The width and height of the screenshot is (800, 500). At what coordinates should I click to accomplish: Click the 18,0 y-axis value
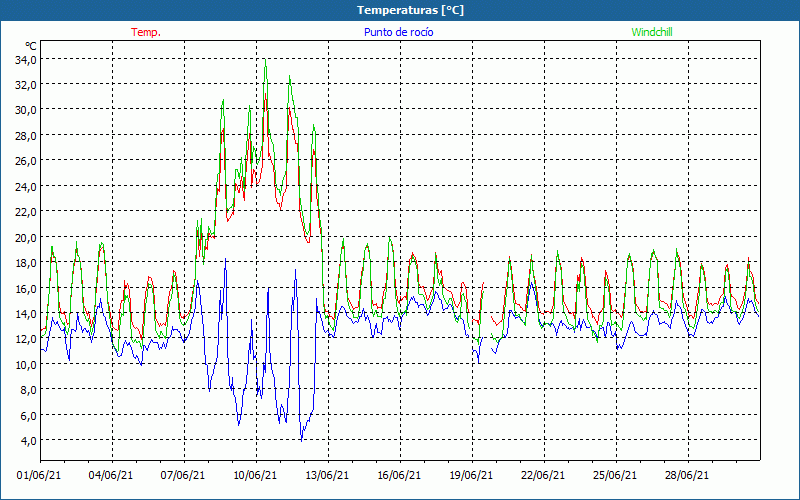click(26, 263)
